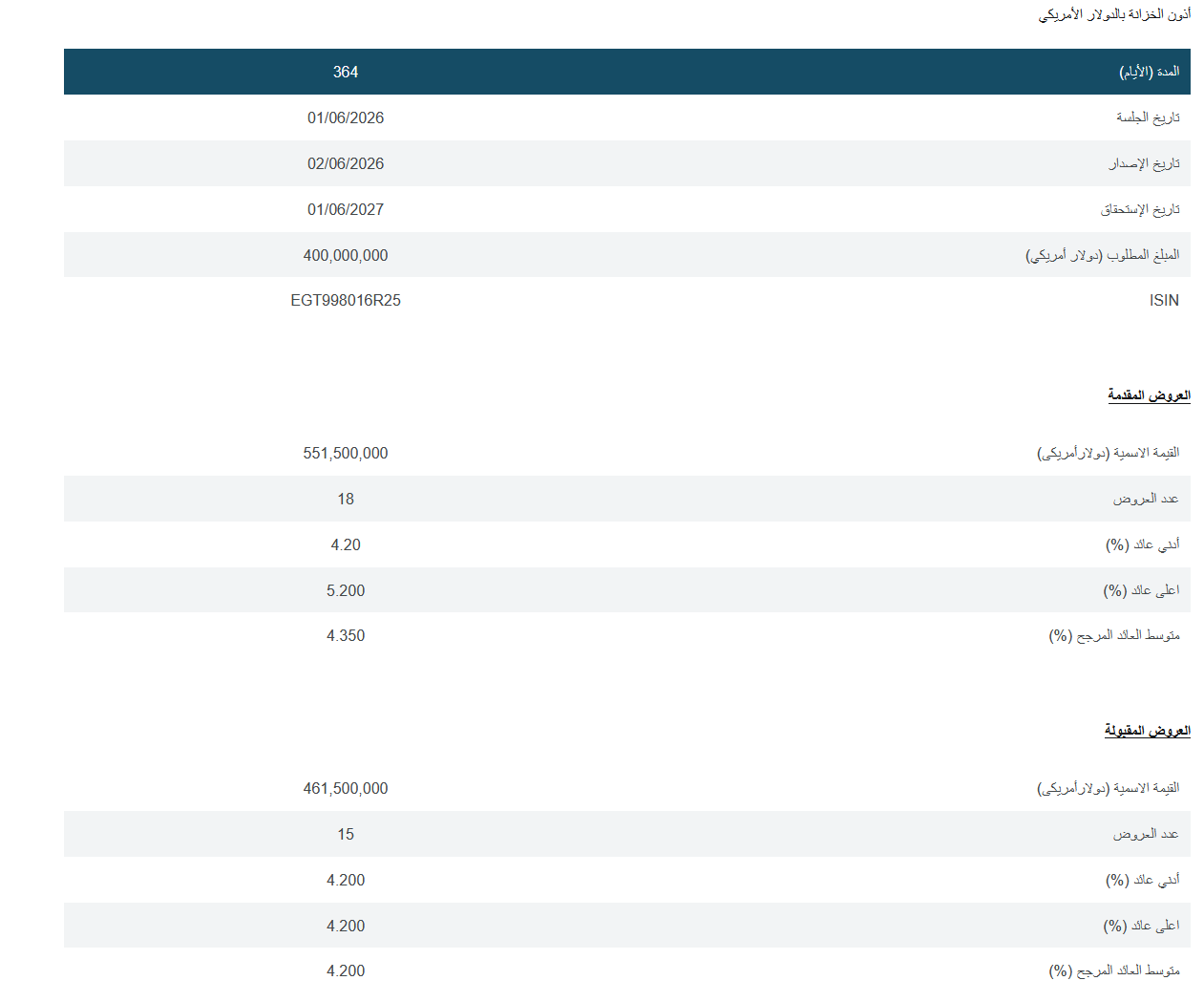Select القيمة الاسمية label next to 461,500,000
This screenshot has width=1204, height=1002.
(x=1109, y=788)
